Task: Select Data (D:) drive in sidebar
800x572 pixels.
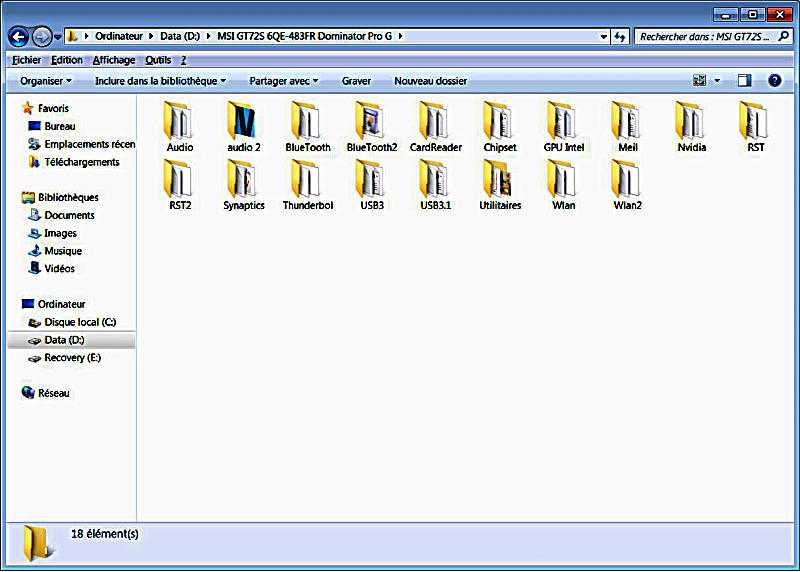Action: (x=71, y=340)
